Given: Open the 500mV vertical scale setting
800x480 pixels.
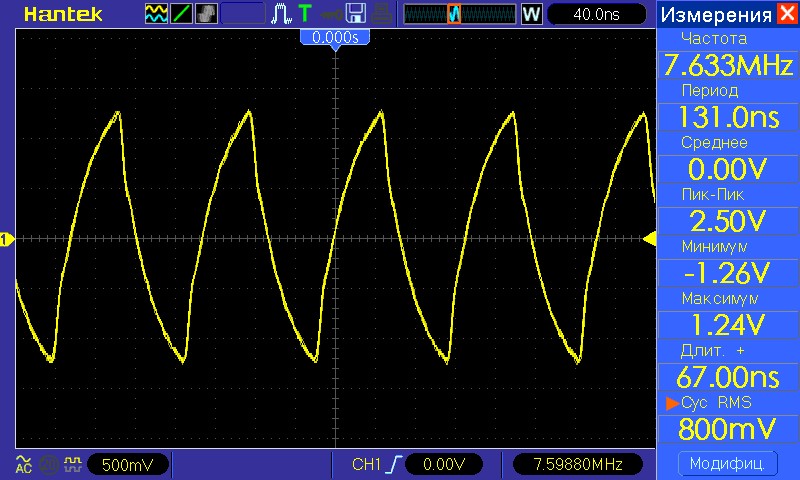Looking at the screenshot, I should point(128,465).
